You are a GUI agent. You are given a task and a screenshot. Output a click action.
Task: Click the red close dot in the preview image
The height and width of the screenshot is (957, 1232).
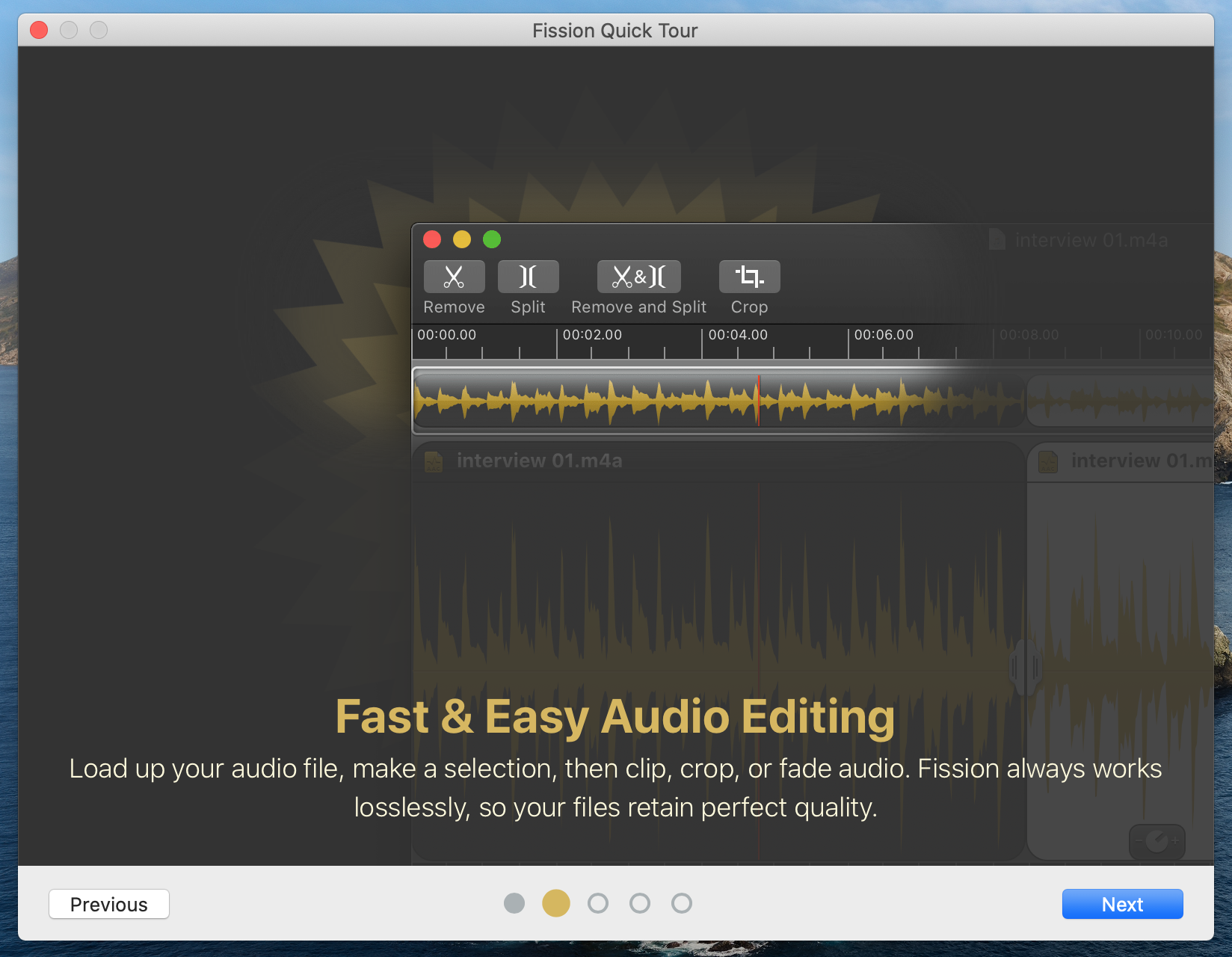pos(432,239)
